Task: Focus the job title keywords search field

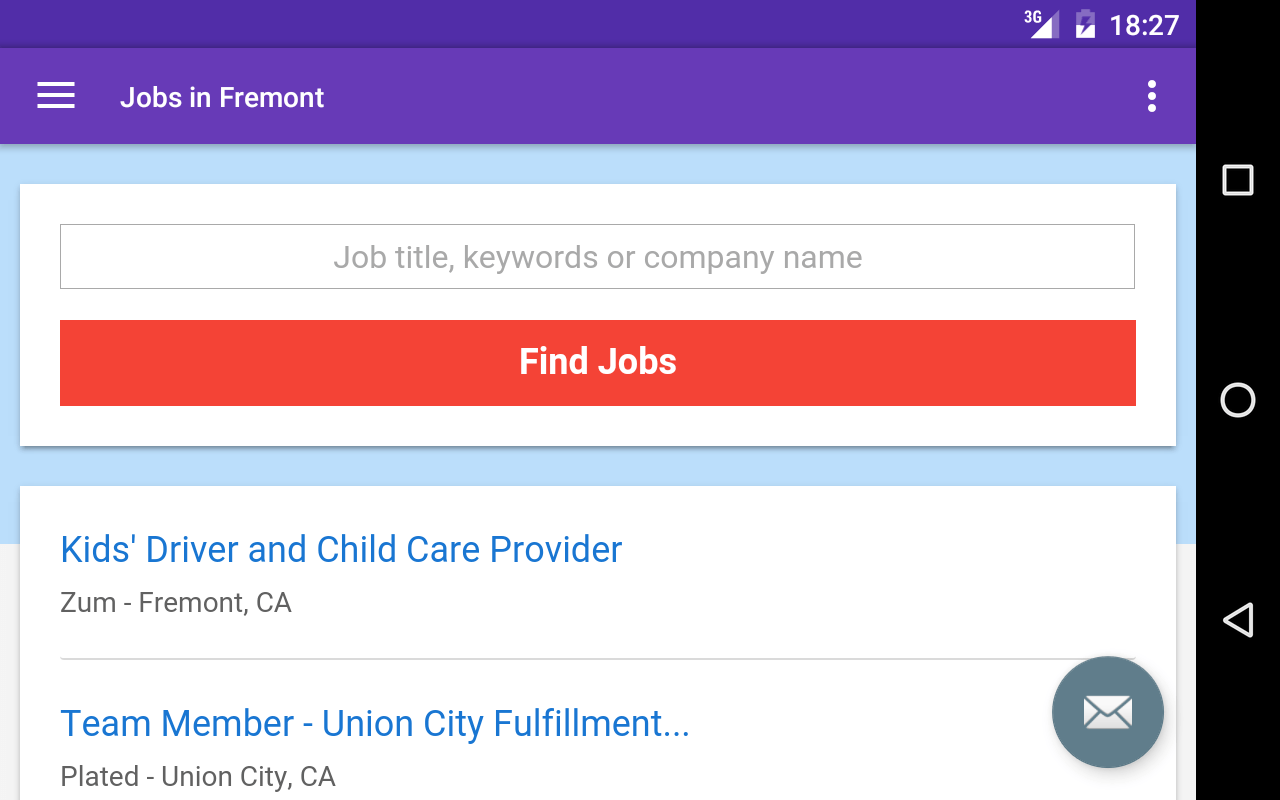Action: (597, 257)
